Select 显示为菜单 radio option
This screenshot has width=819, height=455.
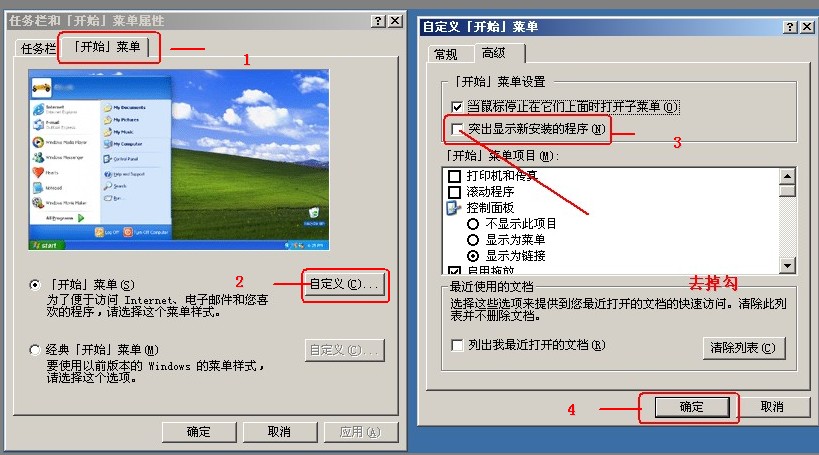coord(473,240)
